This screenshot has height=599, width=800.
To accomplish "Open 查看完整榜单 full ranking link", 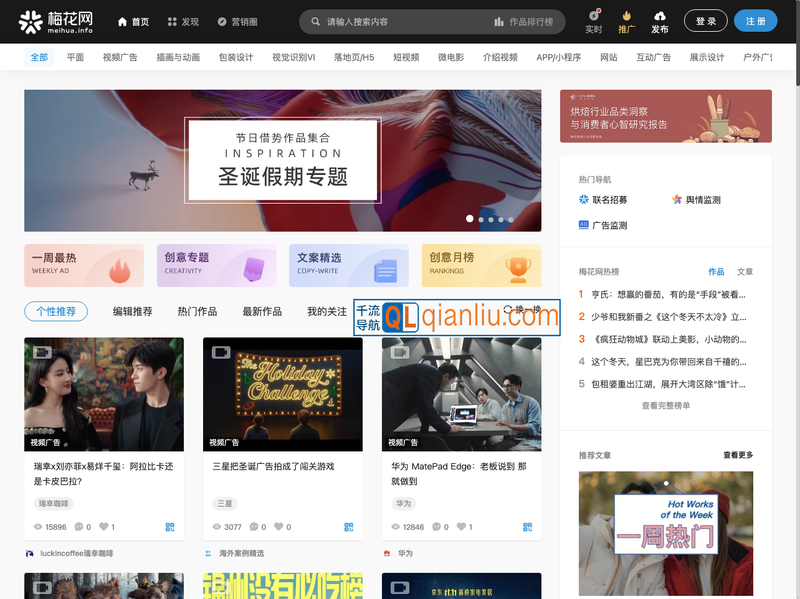I will 665,406.
